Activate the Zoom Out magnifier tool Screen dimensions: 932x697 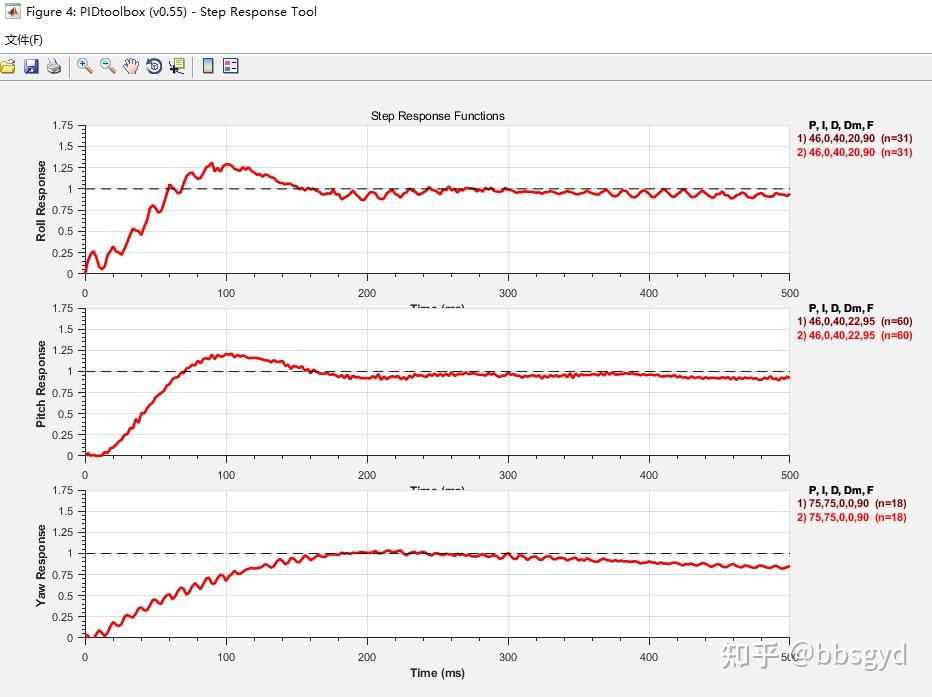(108, 66)
